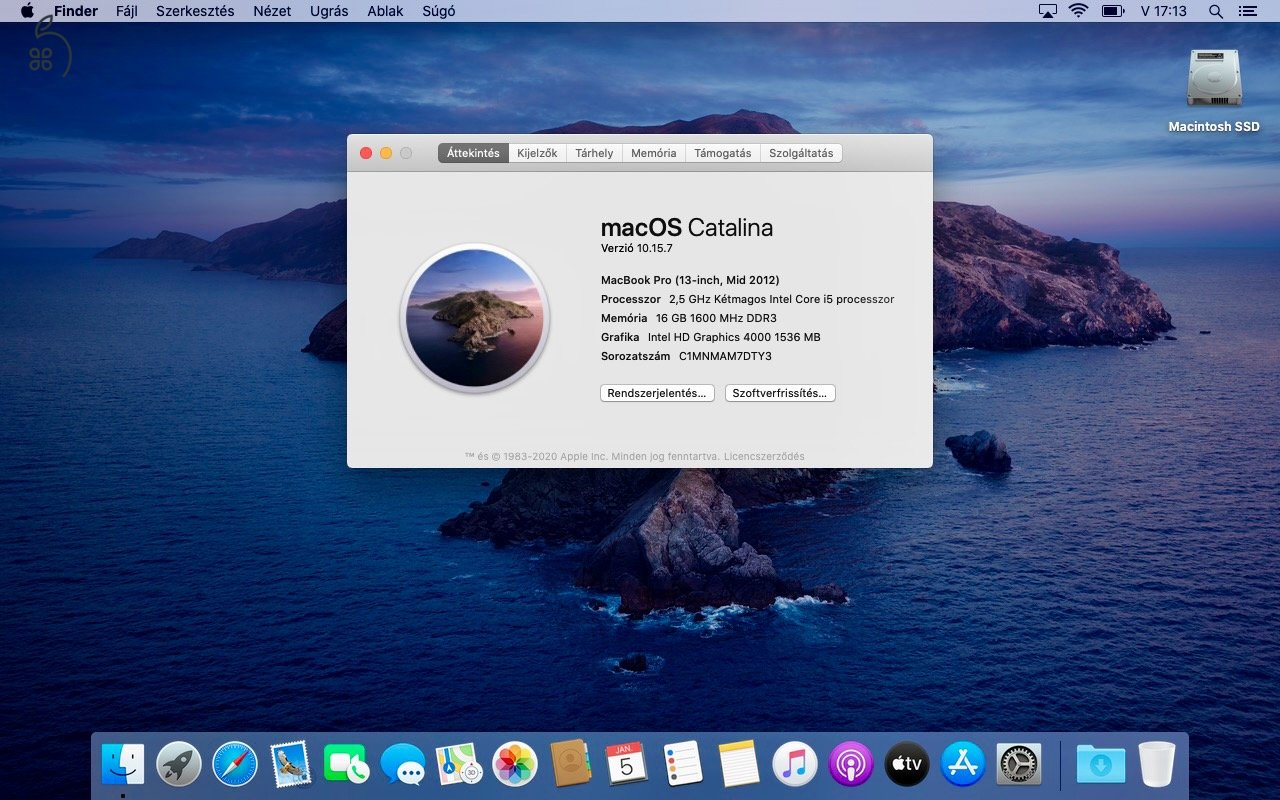
Task: Open Apple TV app in Dock
Action: 907,765
